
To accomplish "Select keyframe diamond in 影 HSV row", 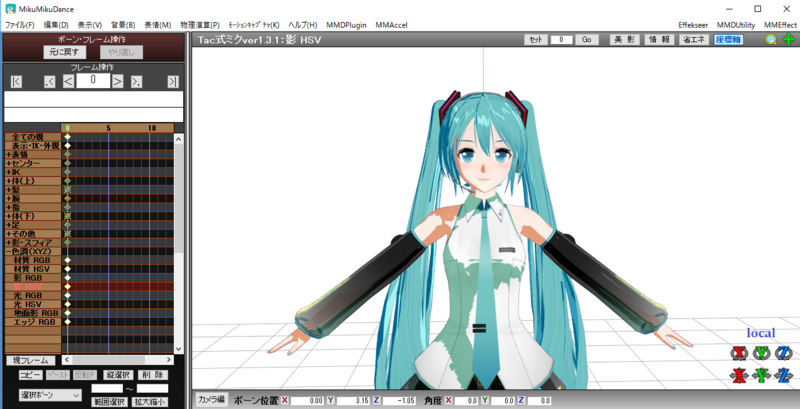I will 67,287.
